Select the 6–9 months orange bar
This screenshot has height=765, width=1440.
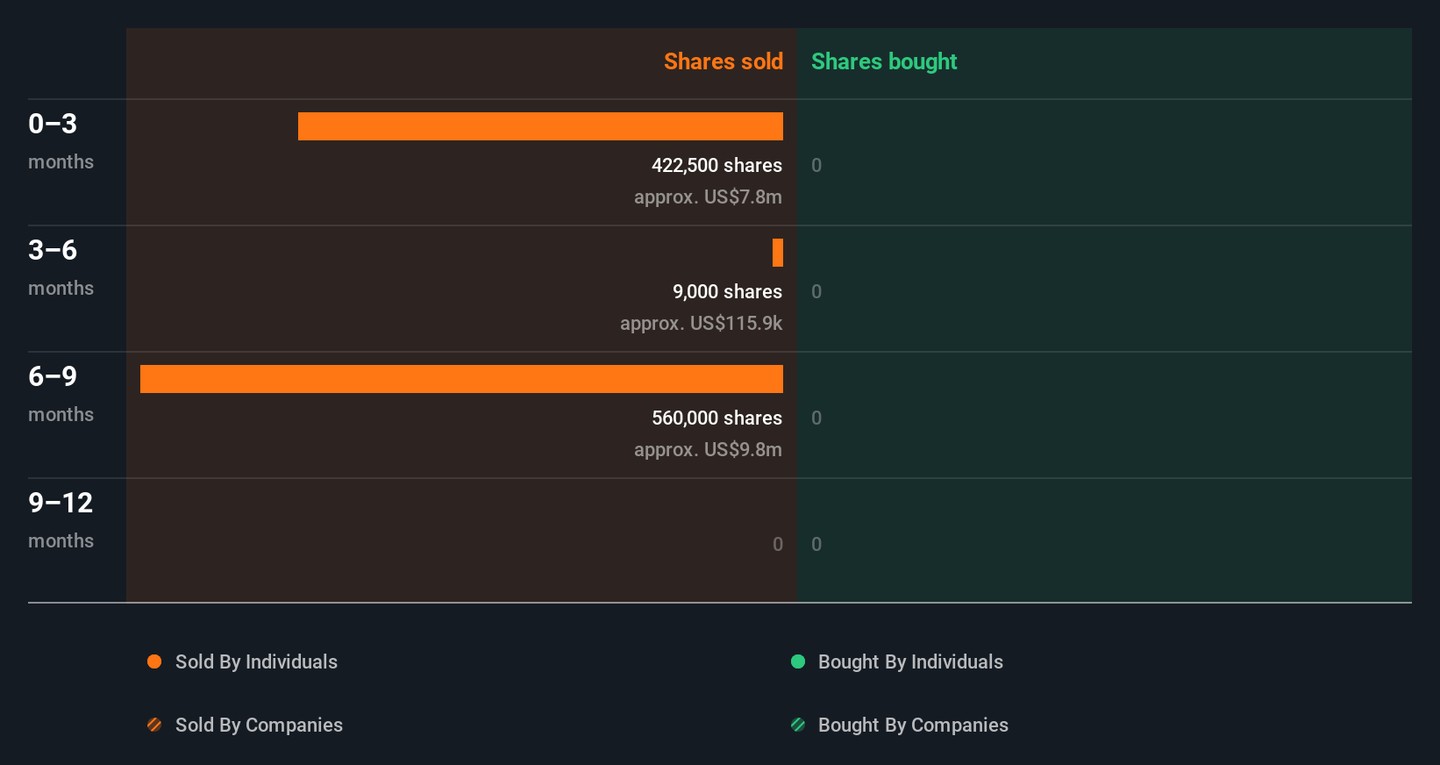tap(461, 379)
